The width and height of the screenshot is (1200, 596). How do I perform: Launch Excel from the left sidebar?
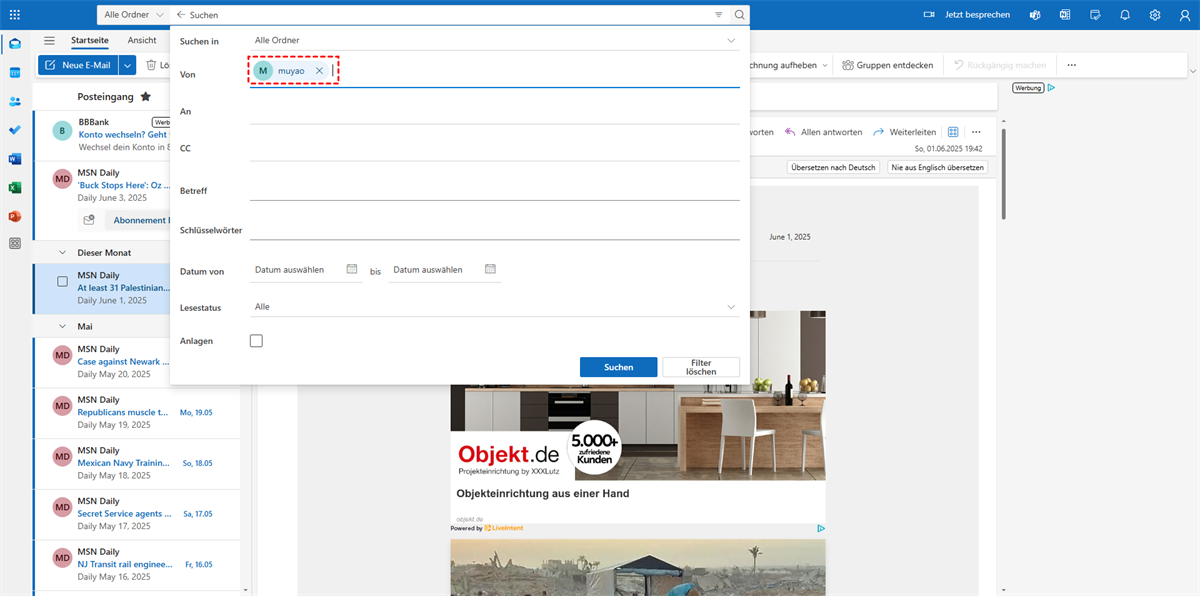(15, 187)
